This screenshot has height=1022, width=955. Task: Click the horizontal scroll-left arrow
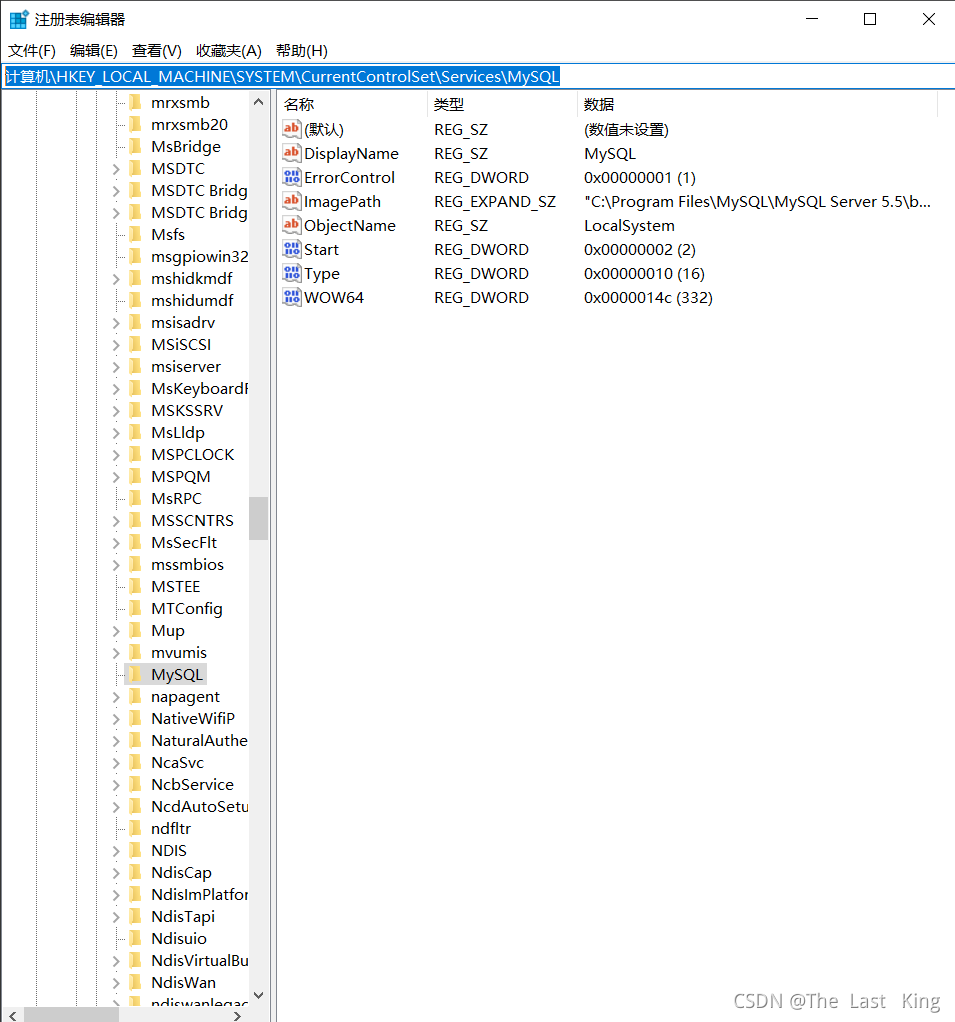tap(13, 1015)
